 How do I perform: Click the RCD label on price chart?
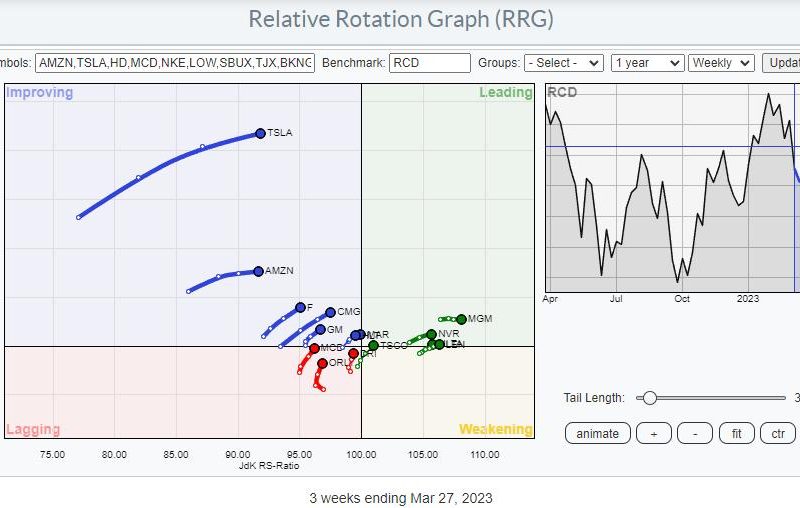click(x=562, y=92)
